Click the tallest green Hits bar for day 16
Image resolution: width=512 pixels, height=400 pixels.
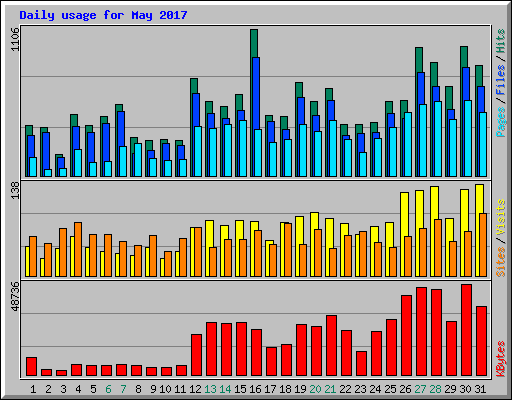tap(254, 43)
